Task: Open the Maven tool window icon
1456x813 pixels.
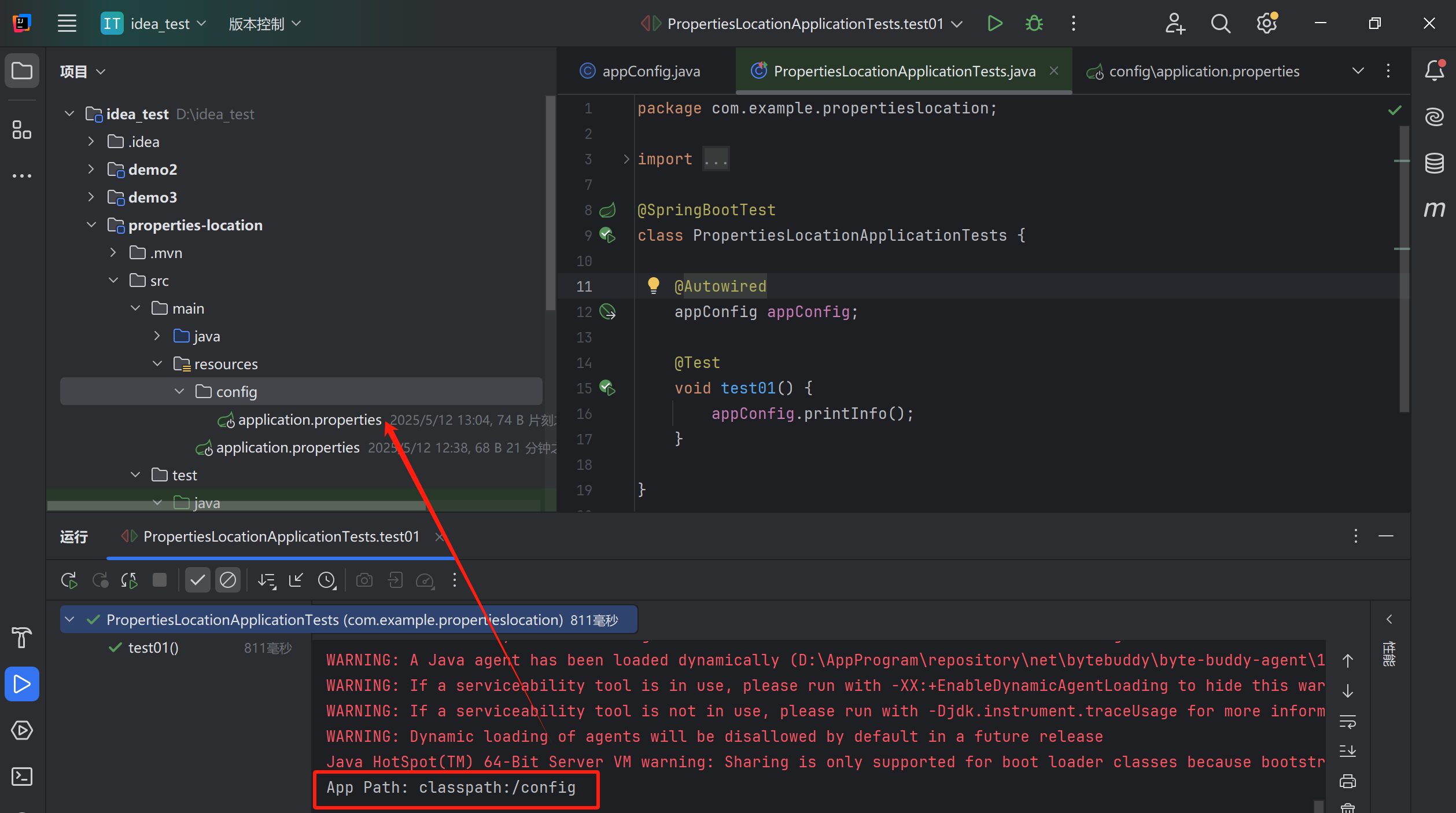Action: [x=1435, y=209]
